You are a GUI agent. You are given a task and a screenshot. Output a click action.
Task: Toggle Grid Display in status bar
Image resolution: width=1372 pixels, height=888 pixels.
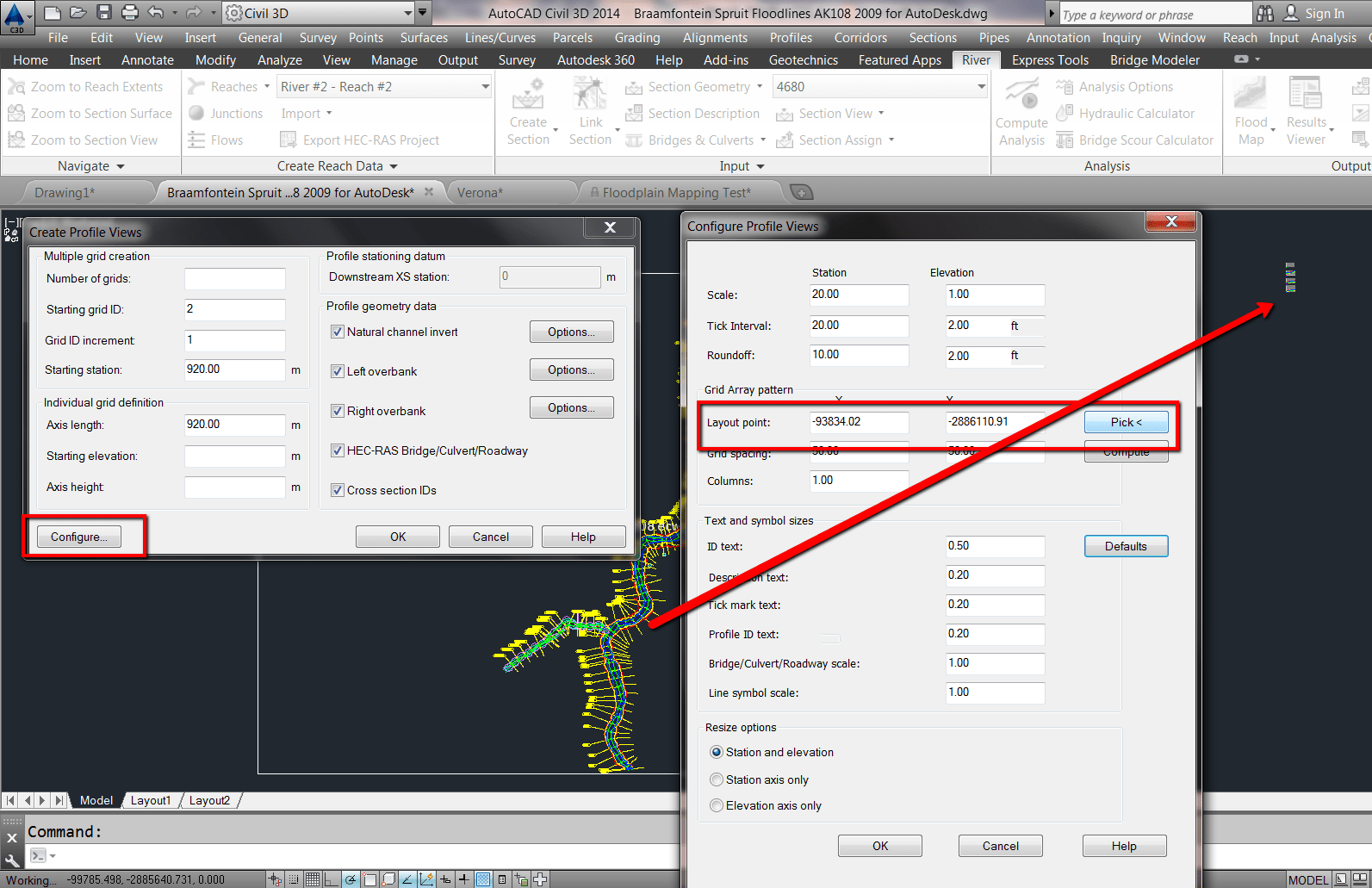[x=313, y=879]
